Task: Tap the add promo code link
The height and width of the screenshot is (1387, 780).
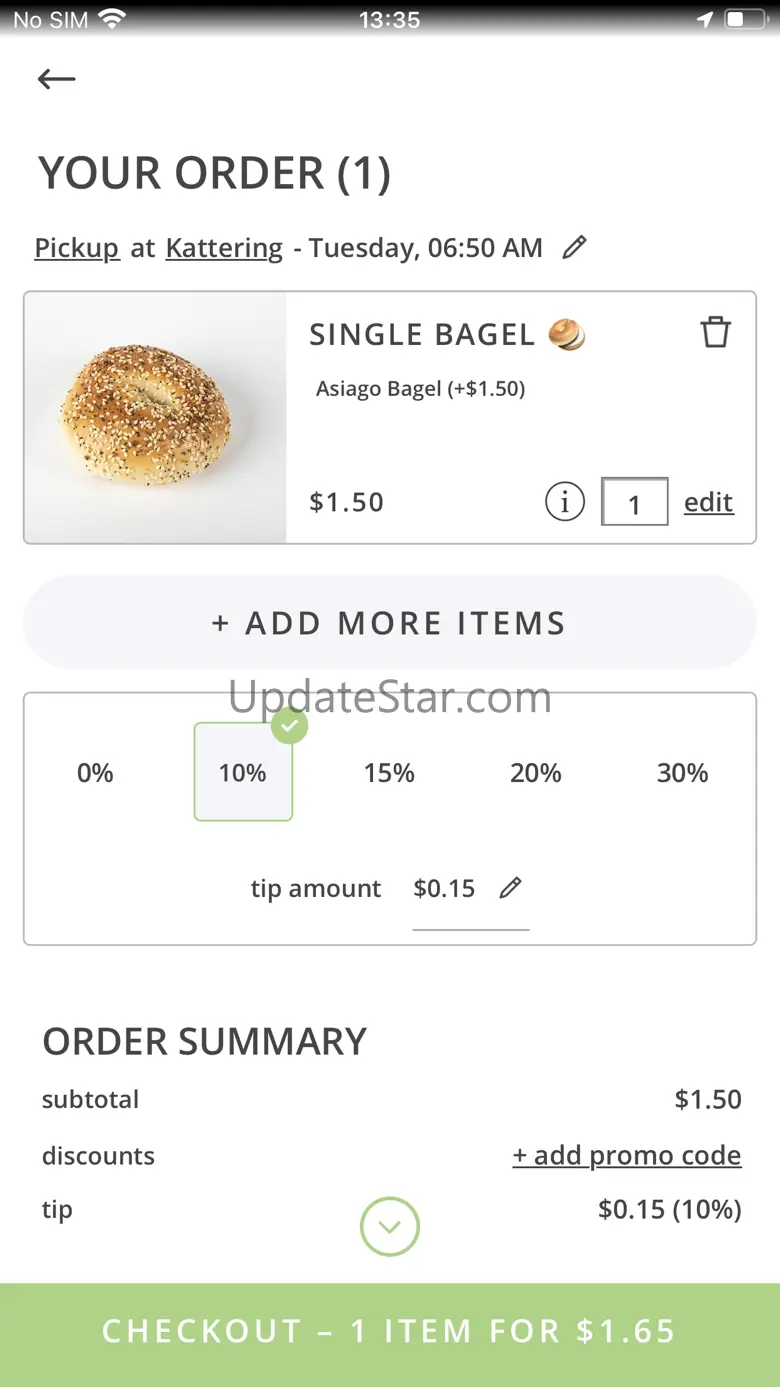Action: [x=627, y=1156]
